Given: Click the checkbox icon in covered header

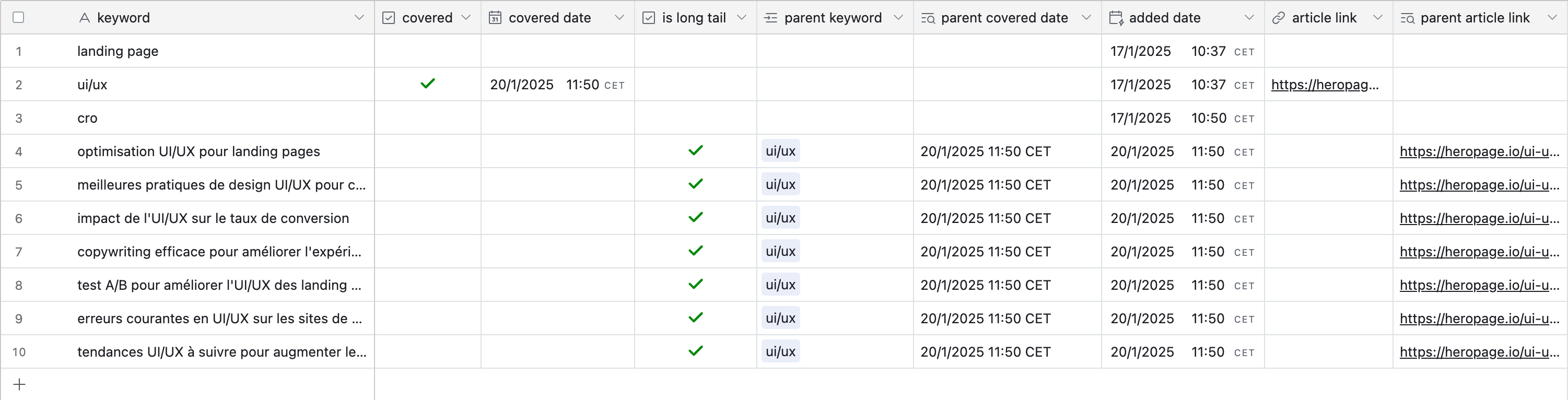Looking at the screenshot, I should coord(389,18).
